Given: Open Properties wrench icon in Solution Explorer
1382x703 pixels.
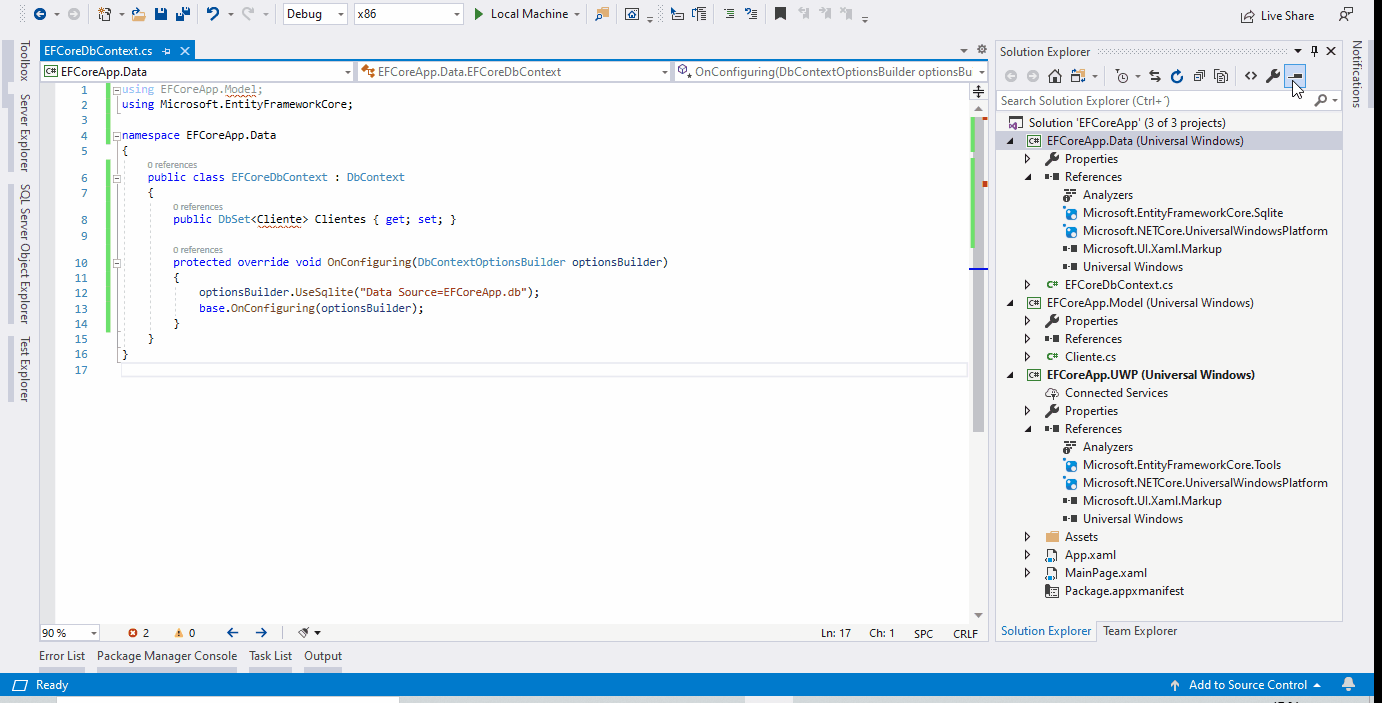Looking at the screenshot, I should [1273, 76].
